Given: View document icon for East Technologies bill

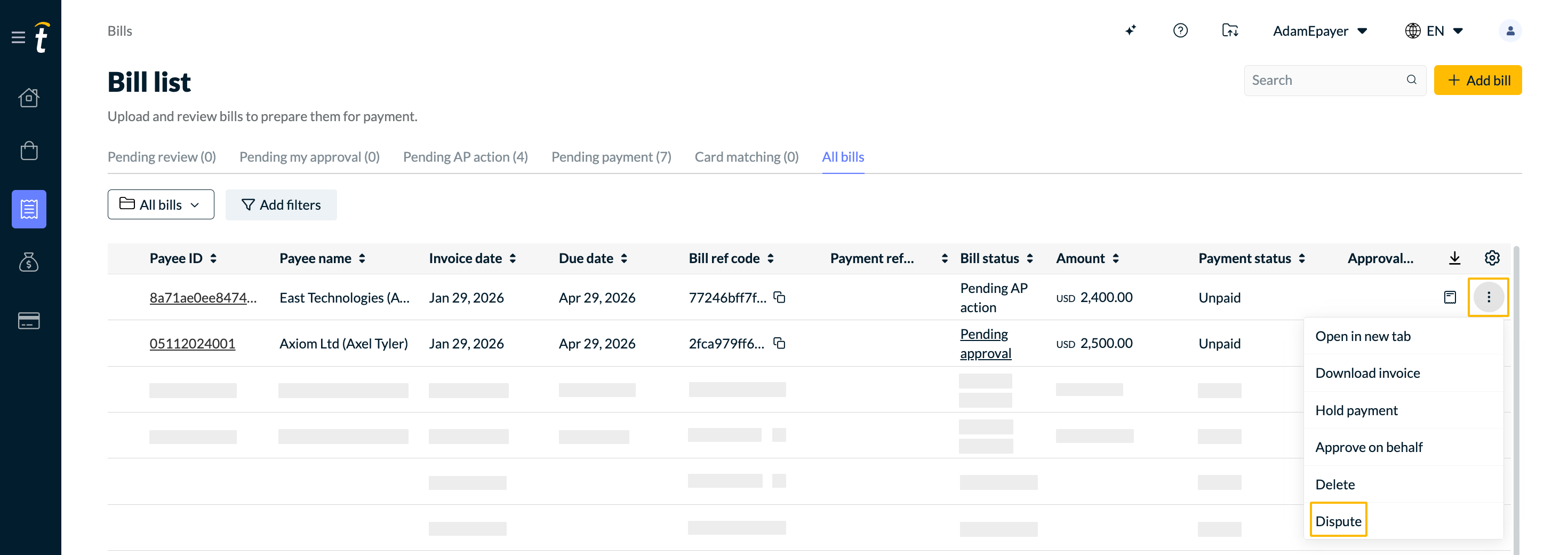Looking at the screenshot, I should tap(1450, 297).
